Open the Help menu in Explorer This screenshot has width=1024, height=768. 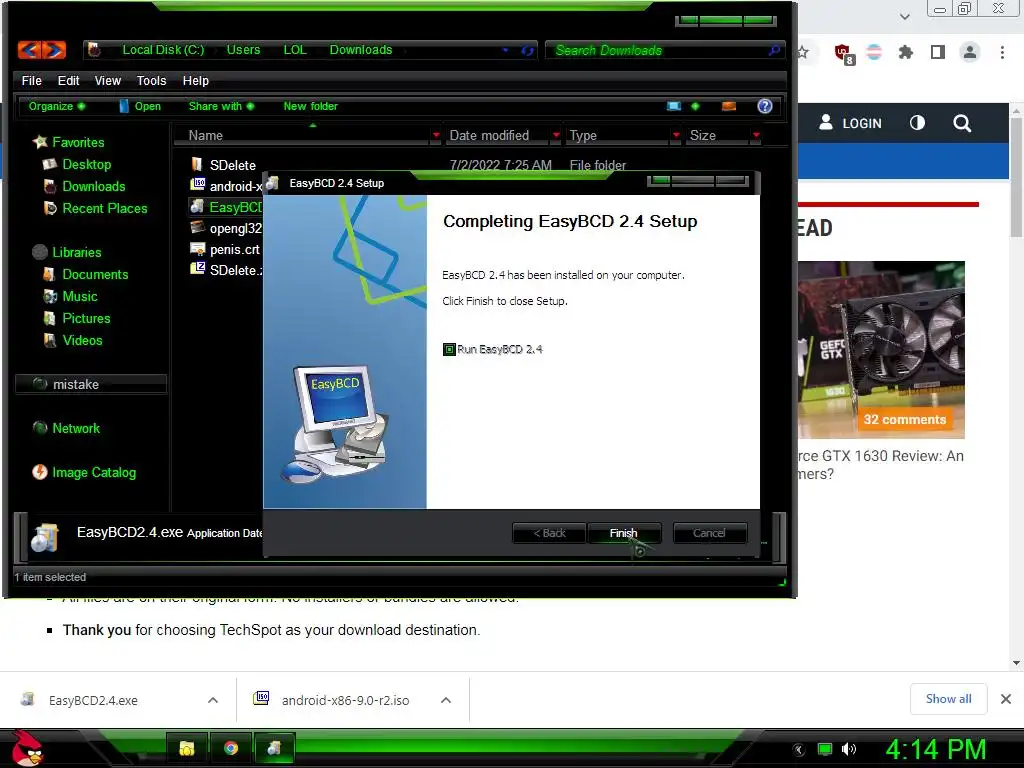coord(195,80)
